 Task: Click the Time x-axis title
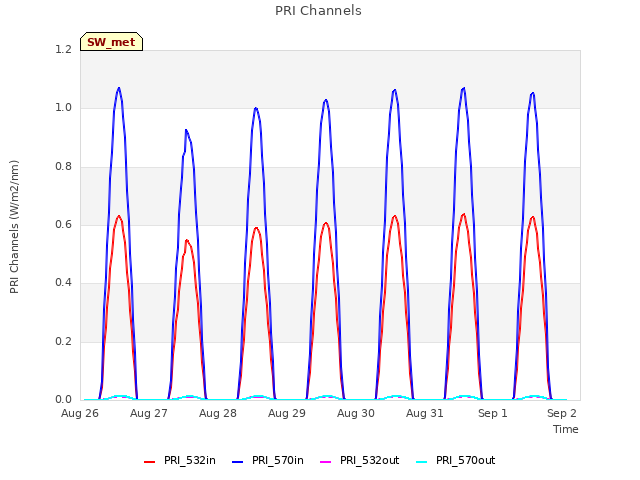566,429
